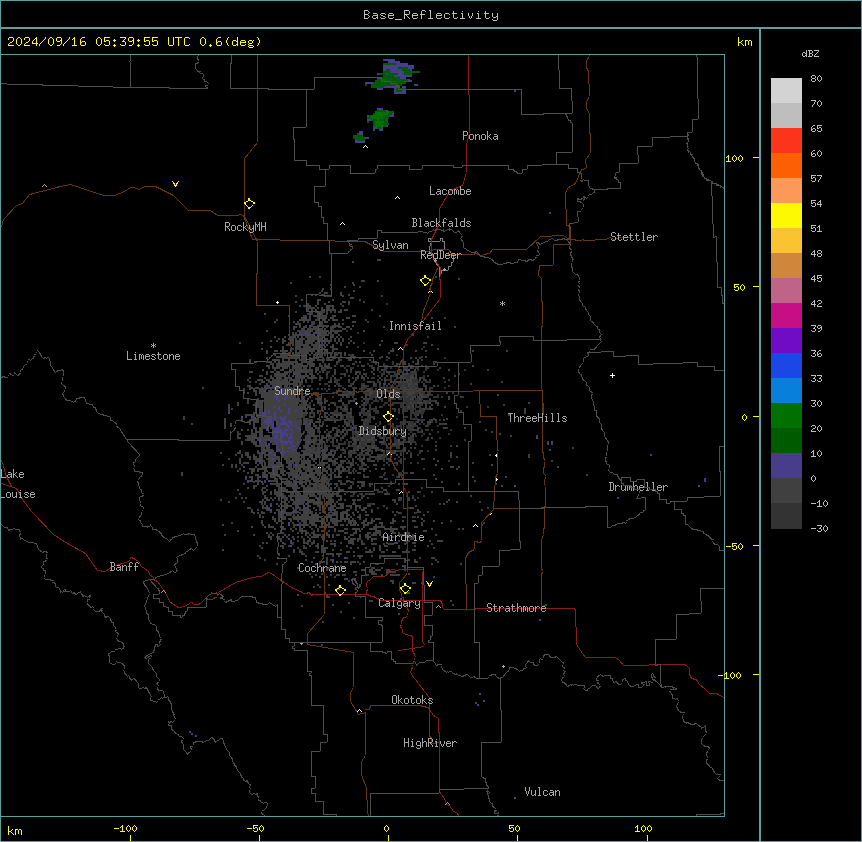Select the dark green 10-20 dBZ legend band
Image resolution: width=862 pixels, height=842 pixels.
[x=786, y=440]
